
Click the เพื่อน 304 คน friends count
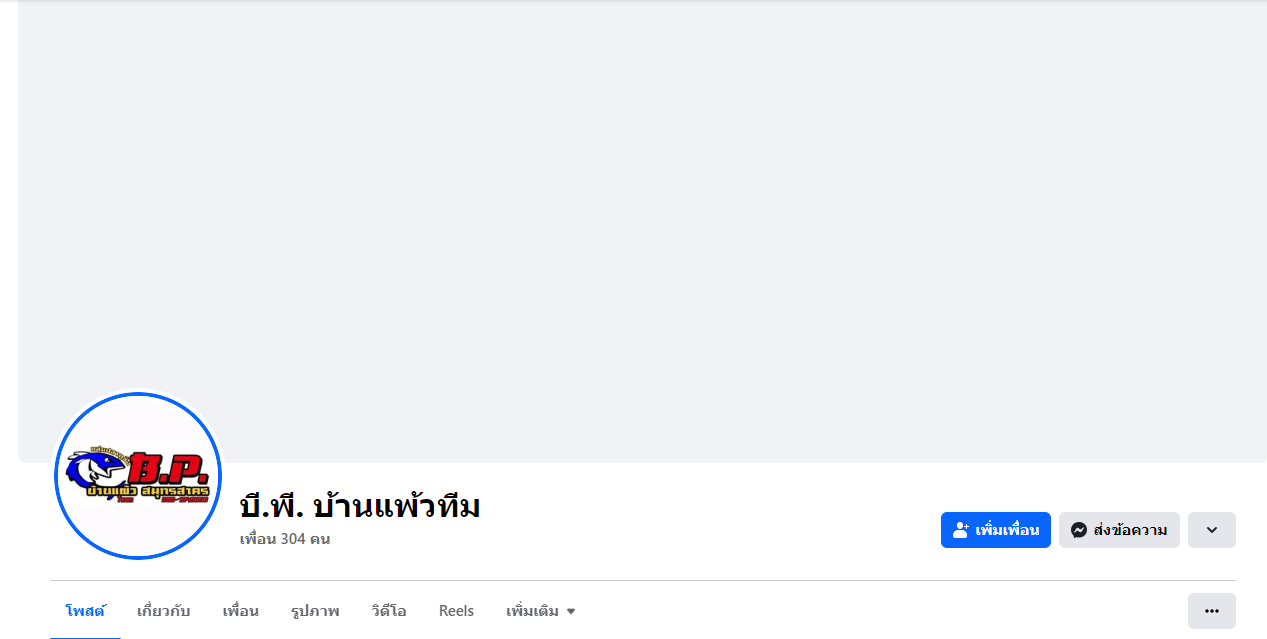[x=285, y=539]
